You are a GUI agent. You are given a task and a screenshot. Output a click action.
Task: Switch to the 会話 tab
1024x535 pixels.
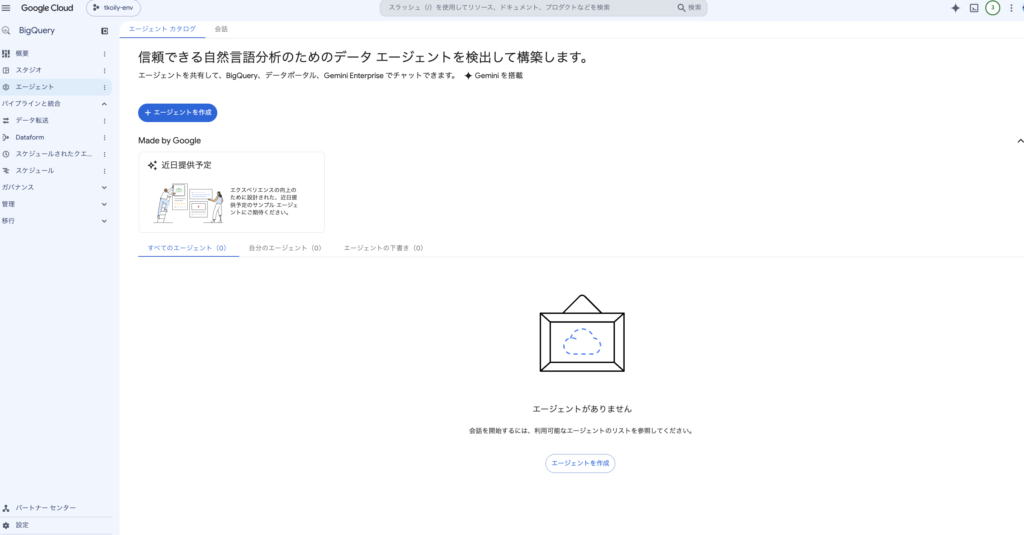coord(221,29)
